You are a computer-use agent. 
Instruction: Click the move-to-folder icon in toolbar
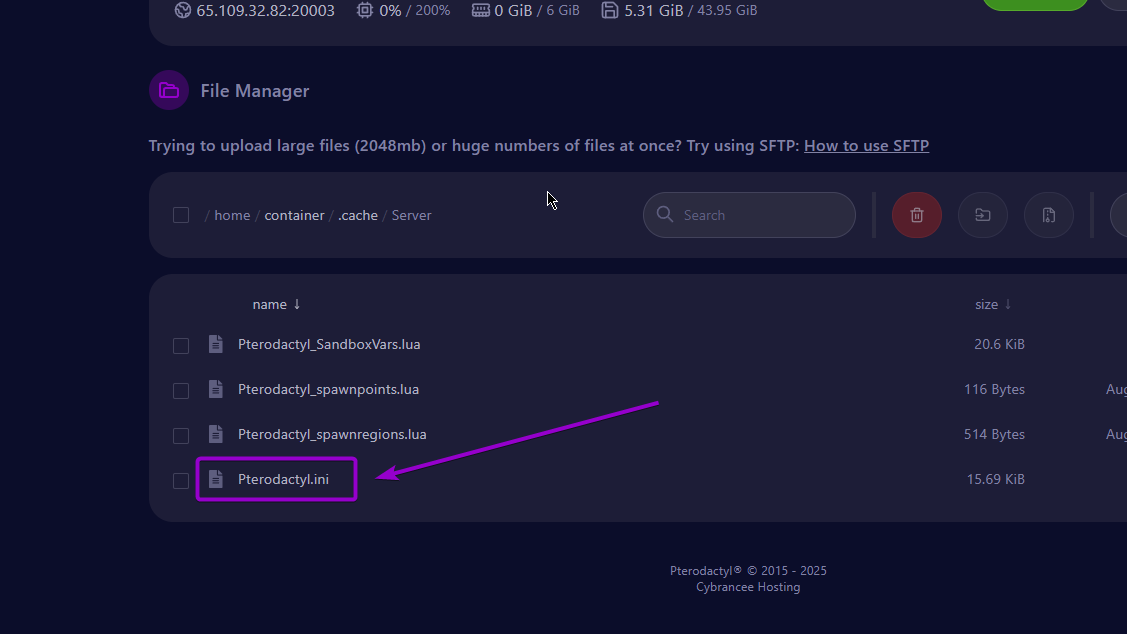[x=982, y=214]
